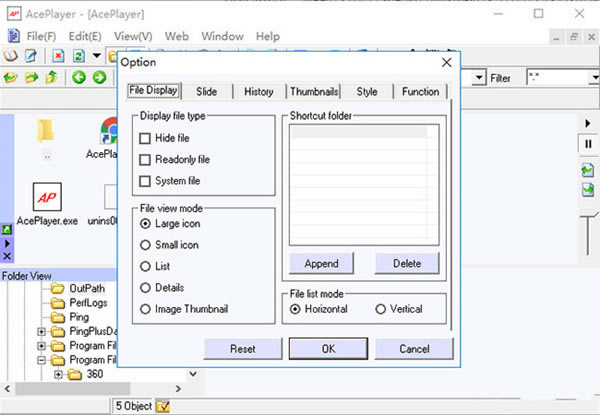Switch to the Style tab

pos(367,92)
